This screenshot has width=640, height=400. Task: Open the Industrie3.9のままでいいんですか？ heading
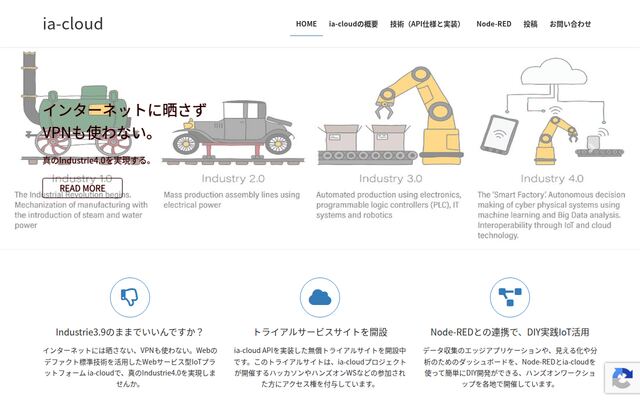[x=129, y=332]
